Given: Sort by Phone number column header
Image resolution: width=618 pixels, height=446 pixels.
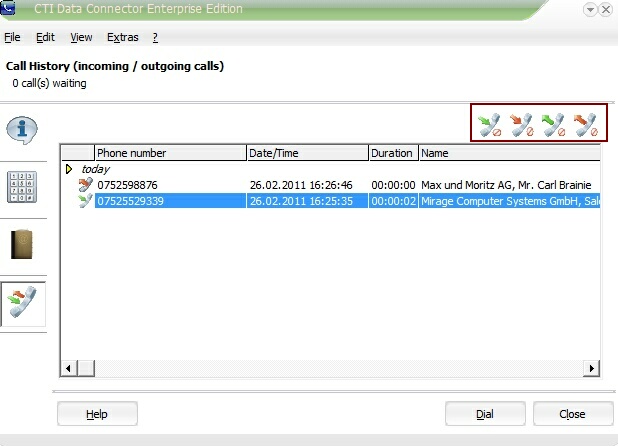Looking at the screenshot, I should (x=170, y=153).
